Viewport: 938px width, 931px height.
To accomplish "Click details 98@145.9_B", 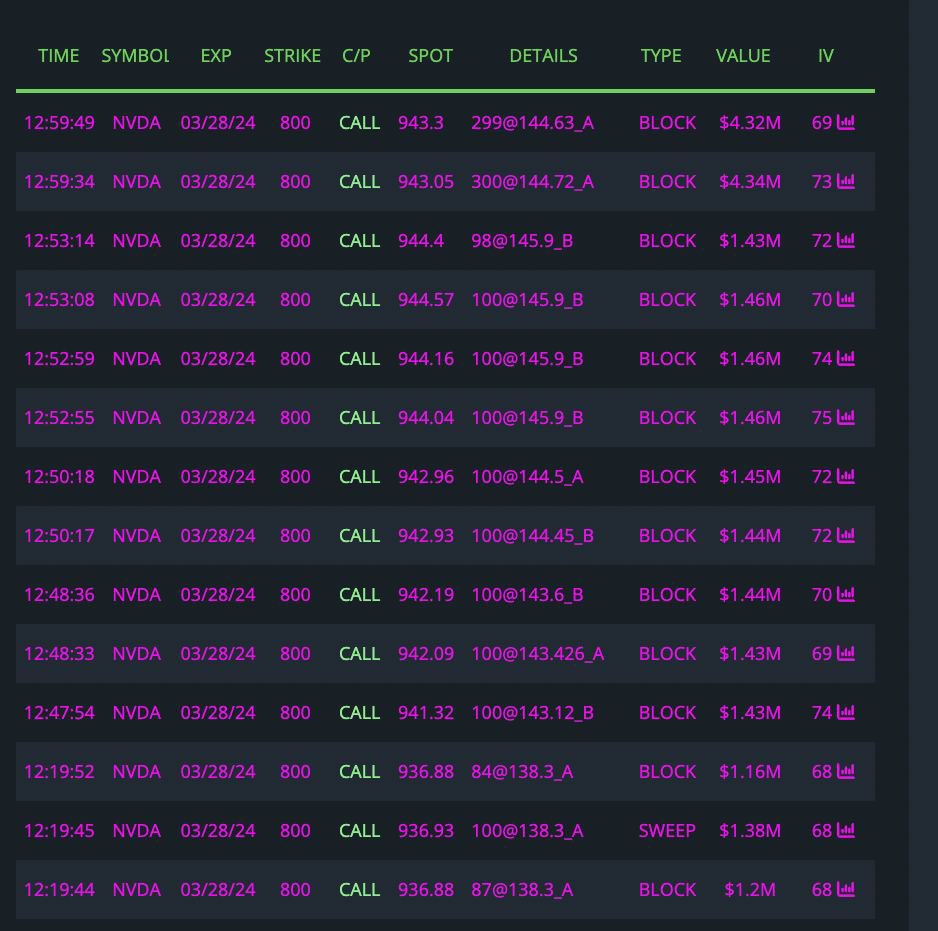I will (522, 241).
